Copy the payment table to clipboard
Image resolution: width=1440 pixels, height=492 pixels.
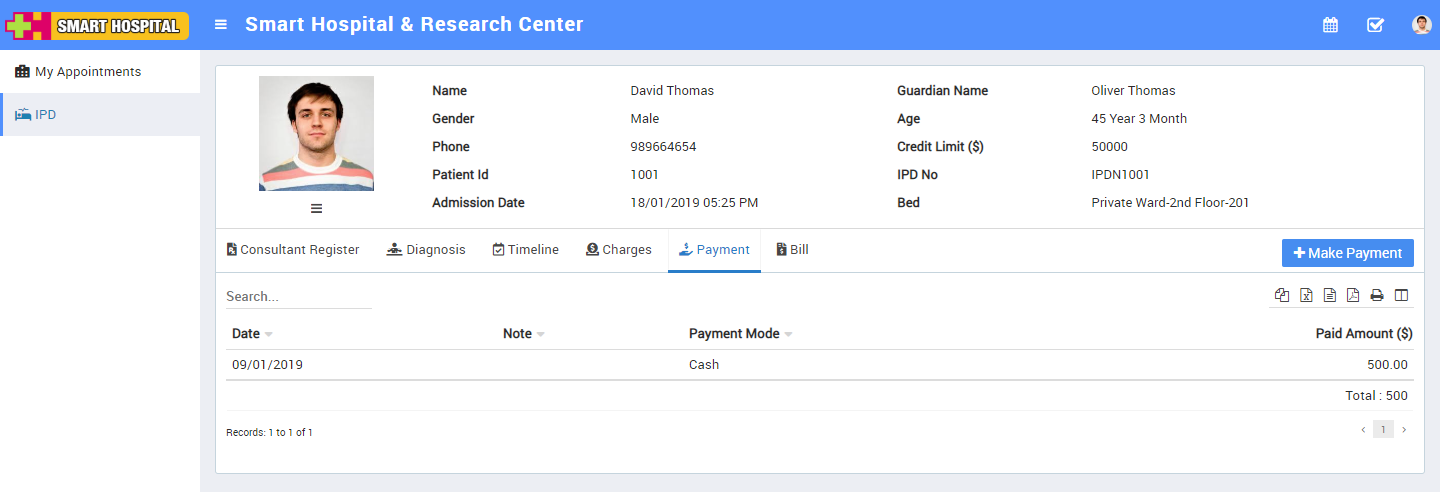(1282, 295)
